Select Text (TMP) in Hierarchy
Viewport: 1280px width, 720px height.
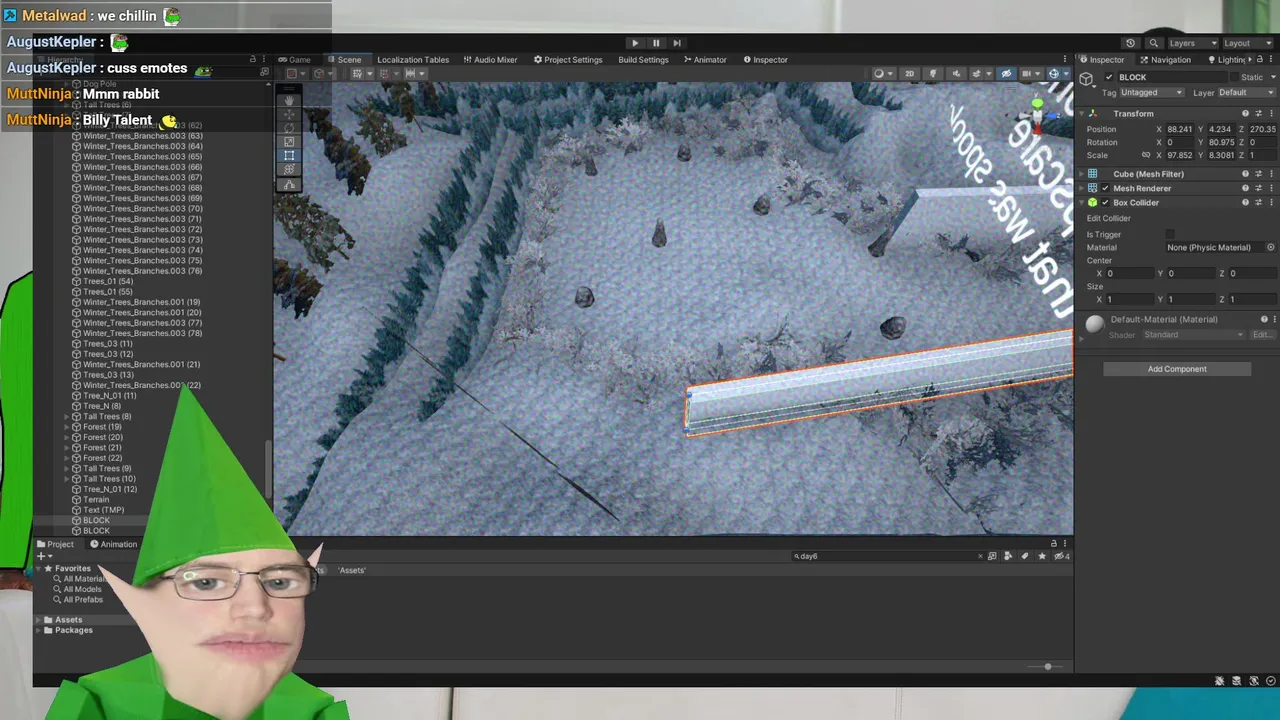[103, 510]
